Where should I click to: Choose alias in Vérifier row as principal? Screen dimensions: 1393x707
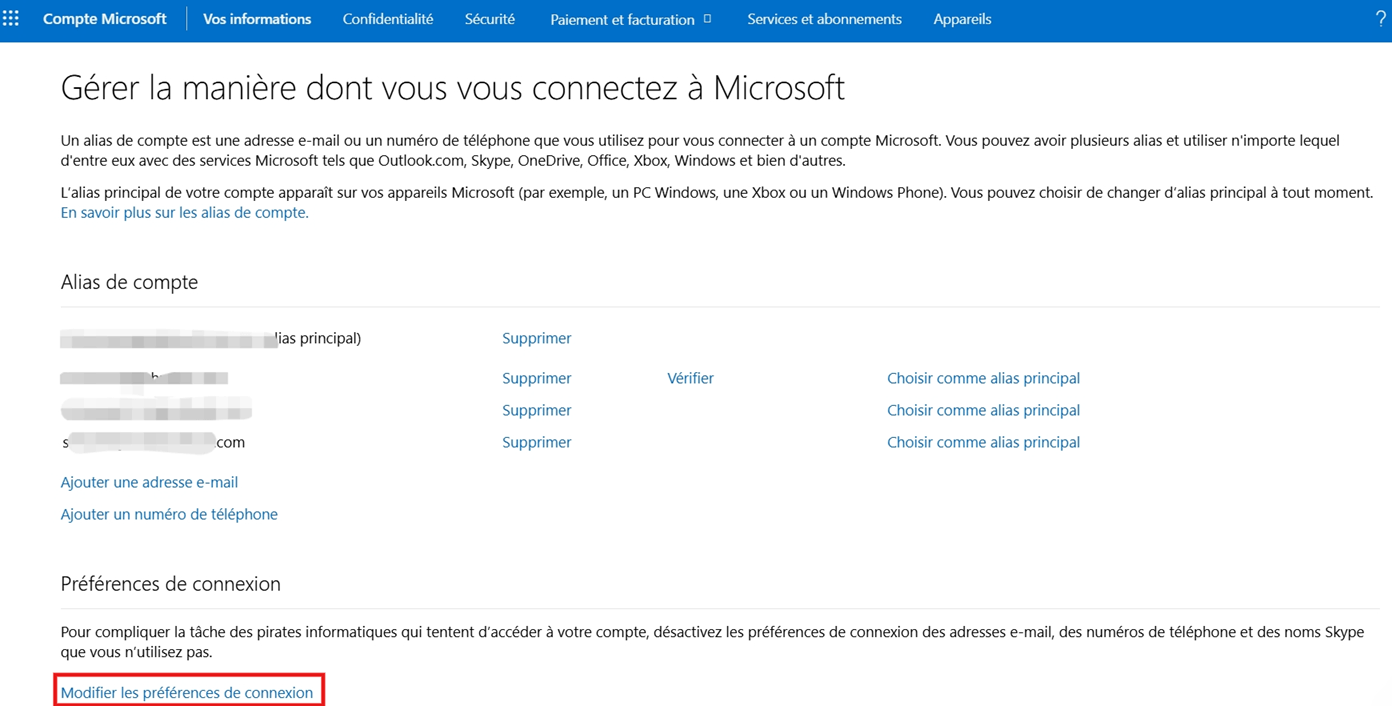(983, 378)
